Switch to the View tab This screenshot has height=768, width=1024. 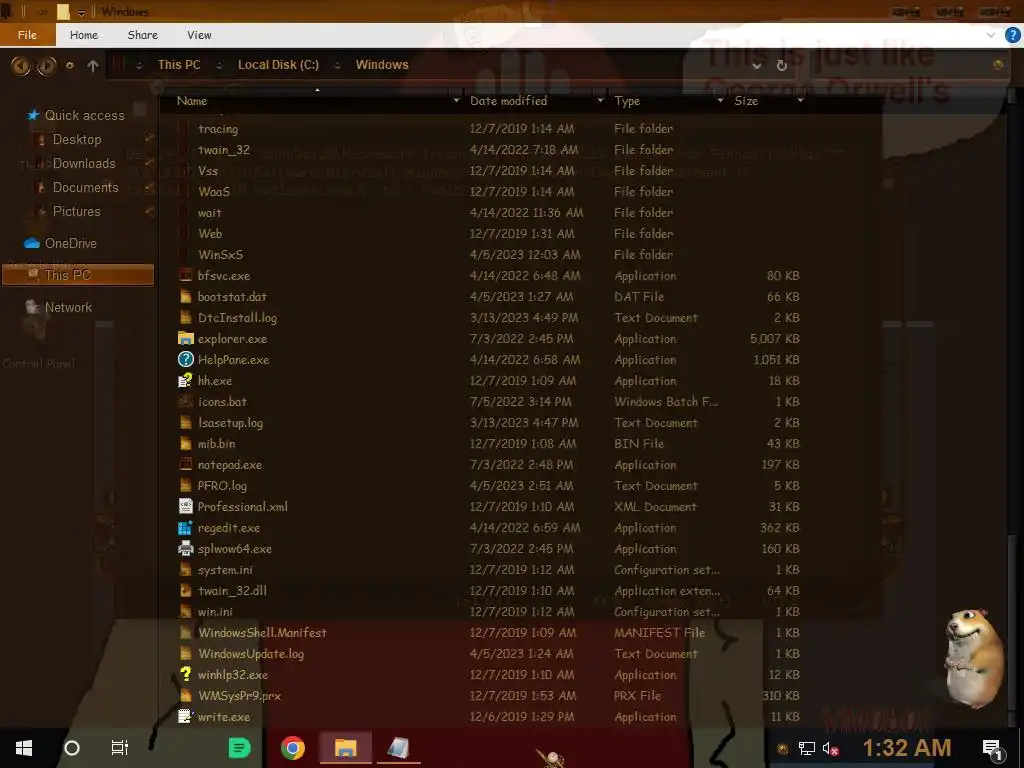click(199, 35)
